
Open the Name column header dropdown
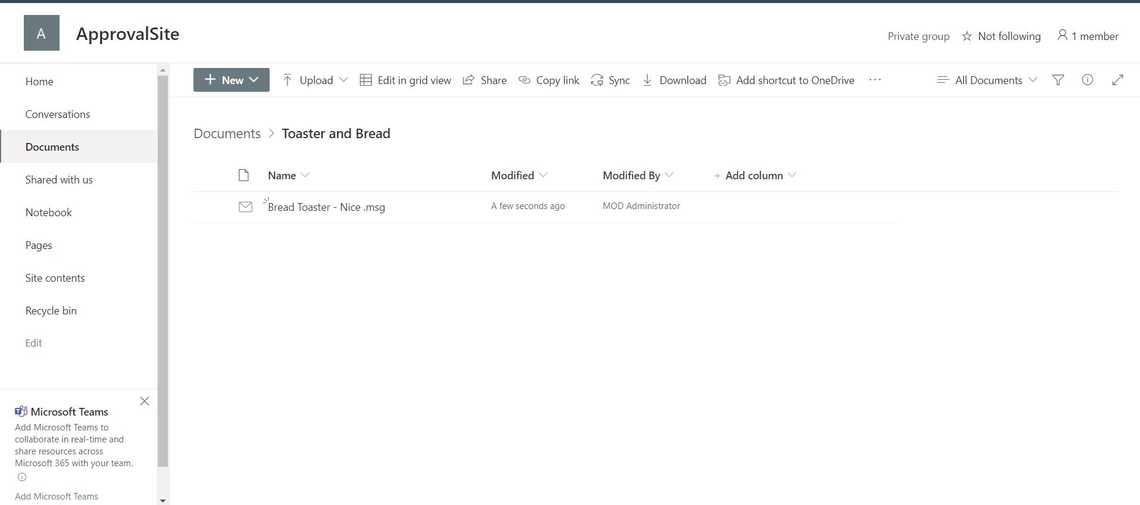point(289,175)
